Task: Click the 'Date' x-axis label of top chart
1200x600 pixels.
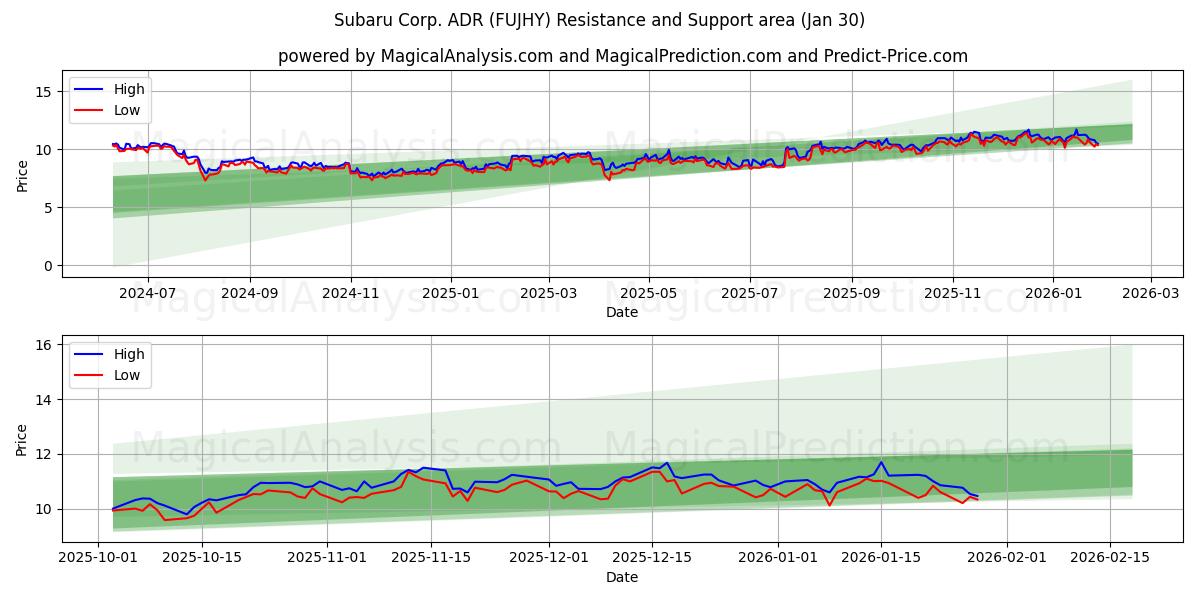Action: [622, 312]
